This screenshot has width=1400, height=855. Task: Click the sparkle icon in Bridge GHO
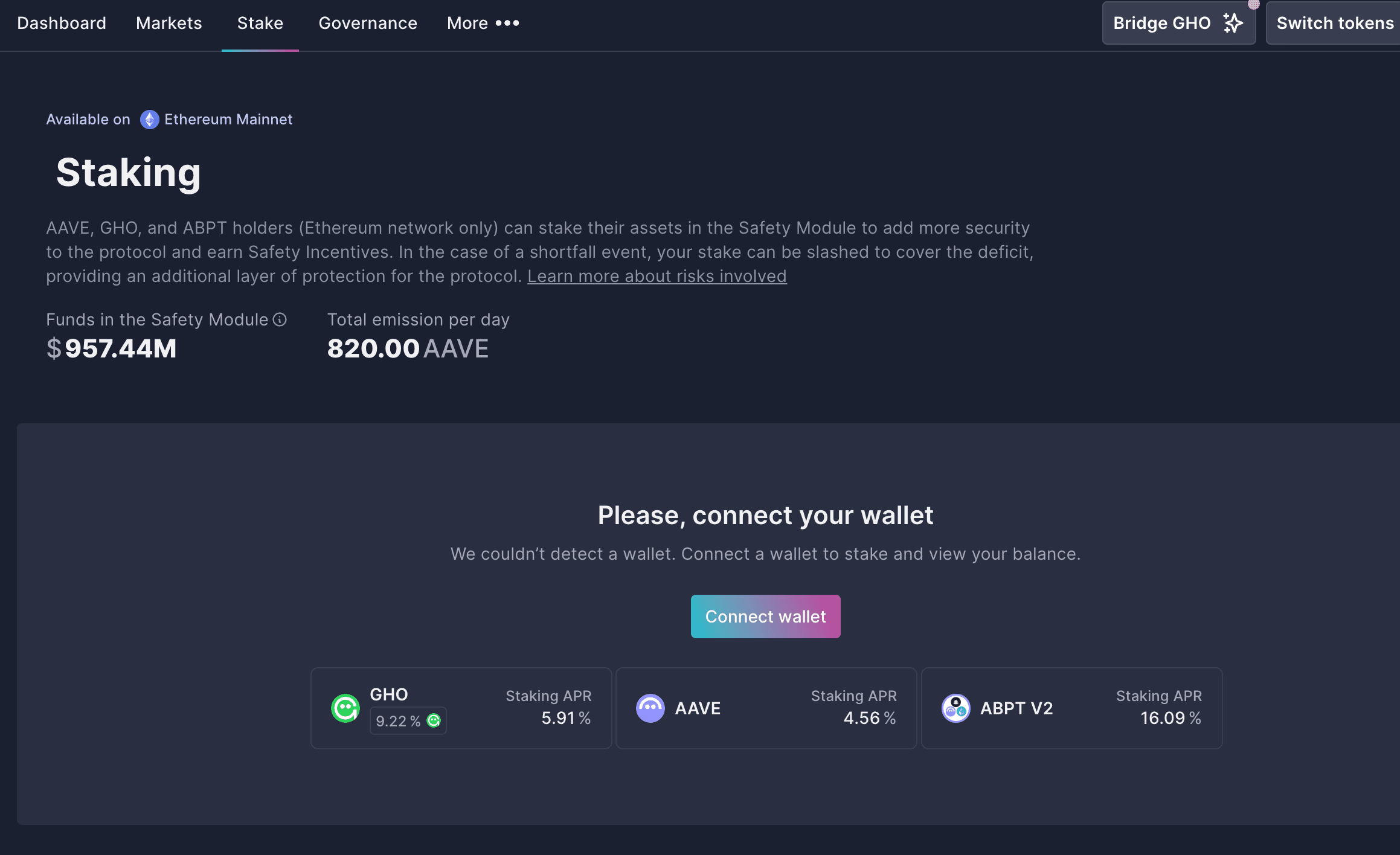[x=1233, y=23]
